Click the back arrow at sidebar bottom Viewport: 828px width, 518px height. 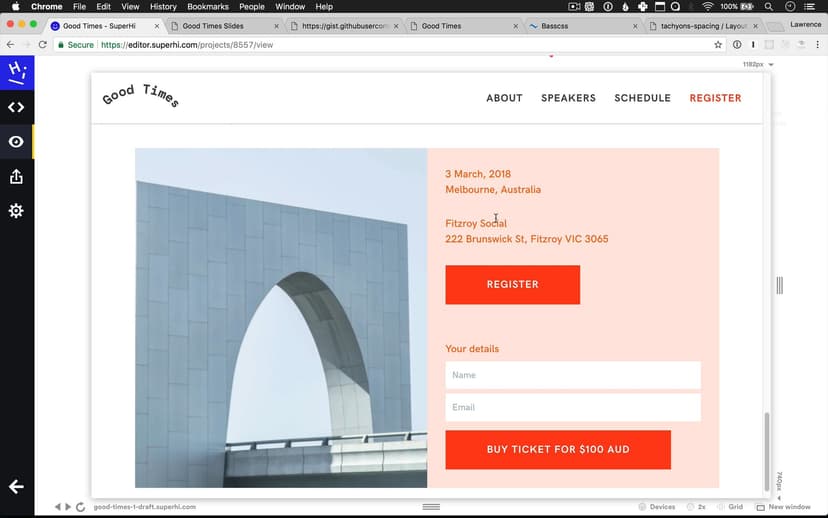point(16,486)
